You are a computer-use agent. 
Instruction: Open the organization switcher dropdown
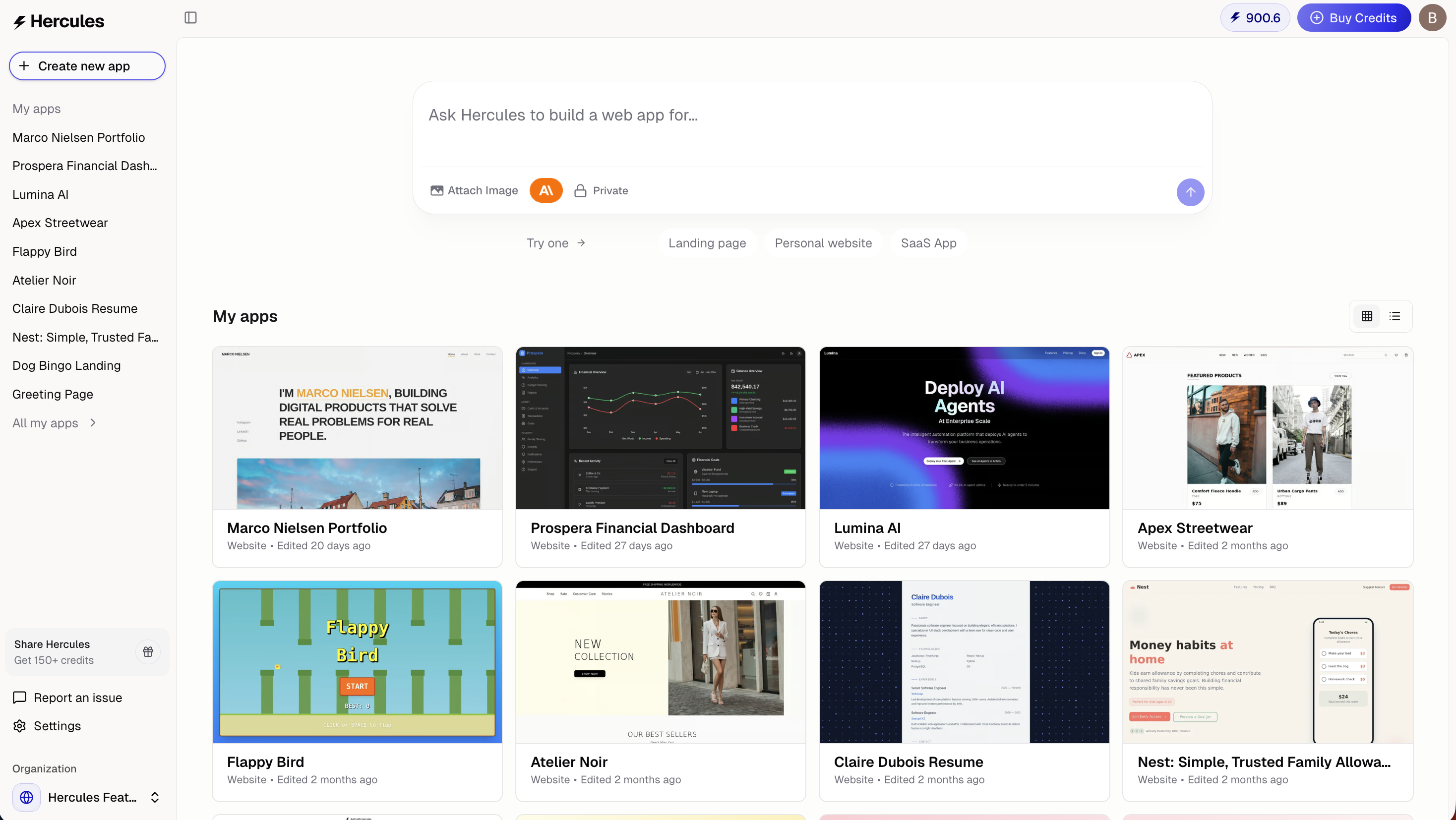tap(87, 797)
